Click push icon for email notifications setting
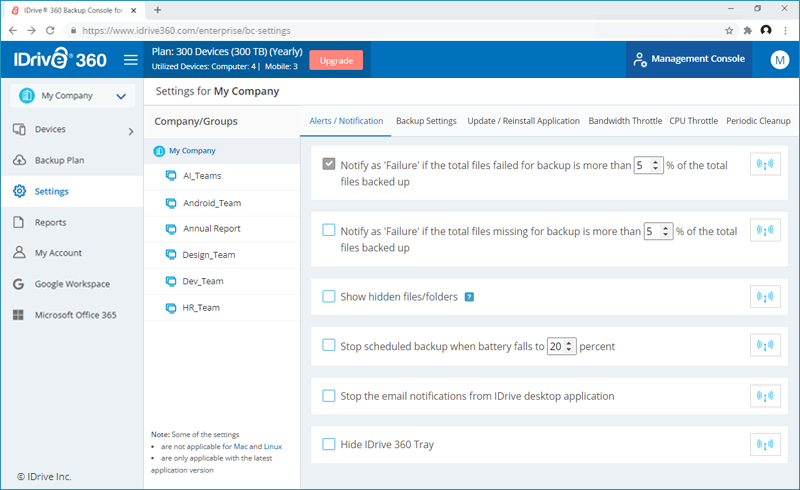 click(765, 396)
